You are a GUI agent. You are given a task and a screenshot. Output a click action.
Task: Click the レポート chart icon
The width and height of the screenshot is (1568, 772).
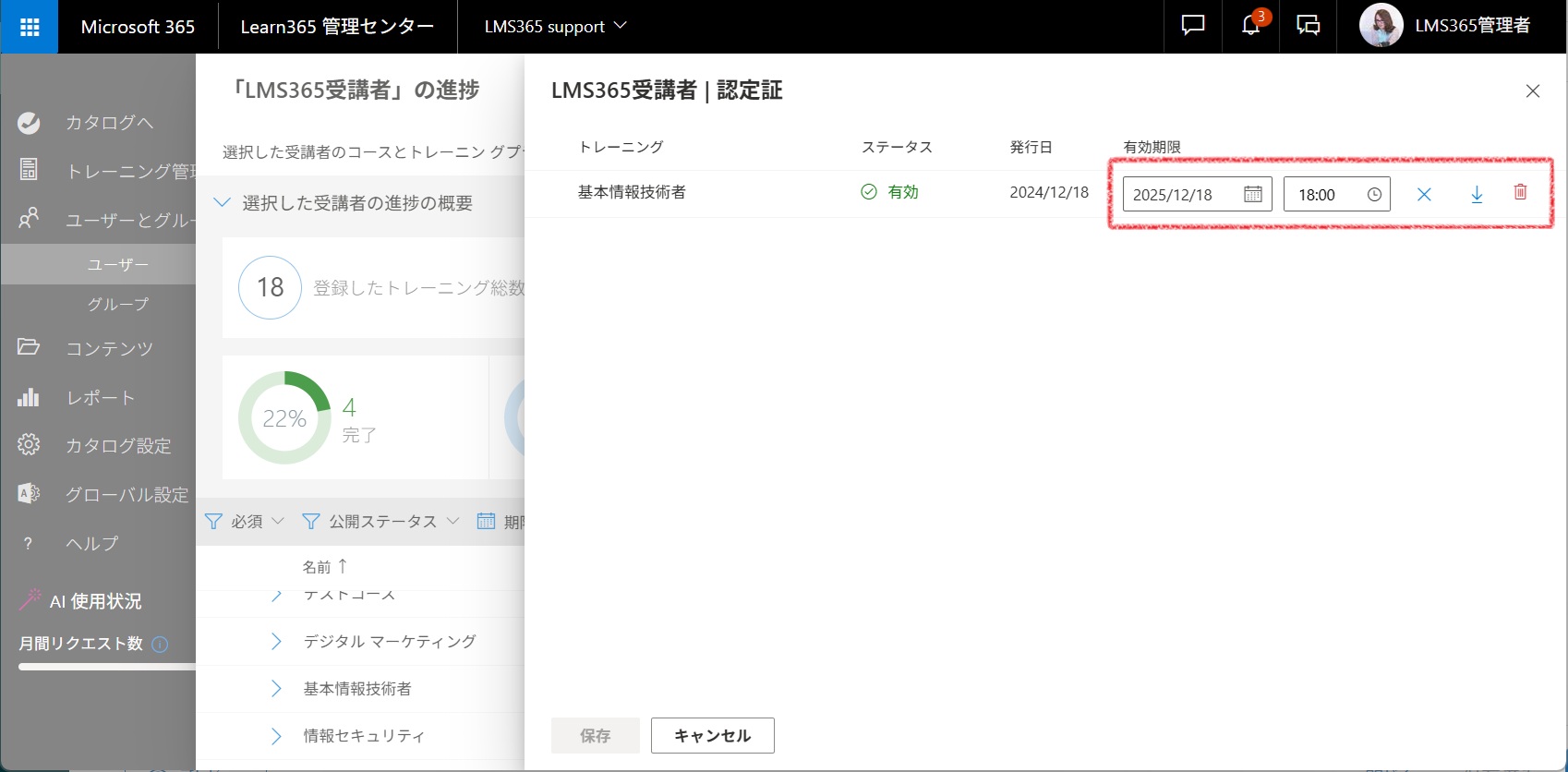[x=29, y=397]
